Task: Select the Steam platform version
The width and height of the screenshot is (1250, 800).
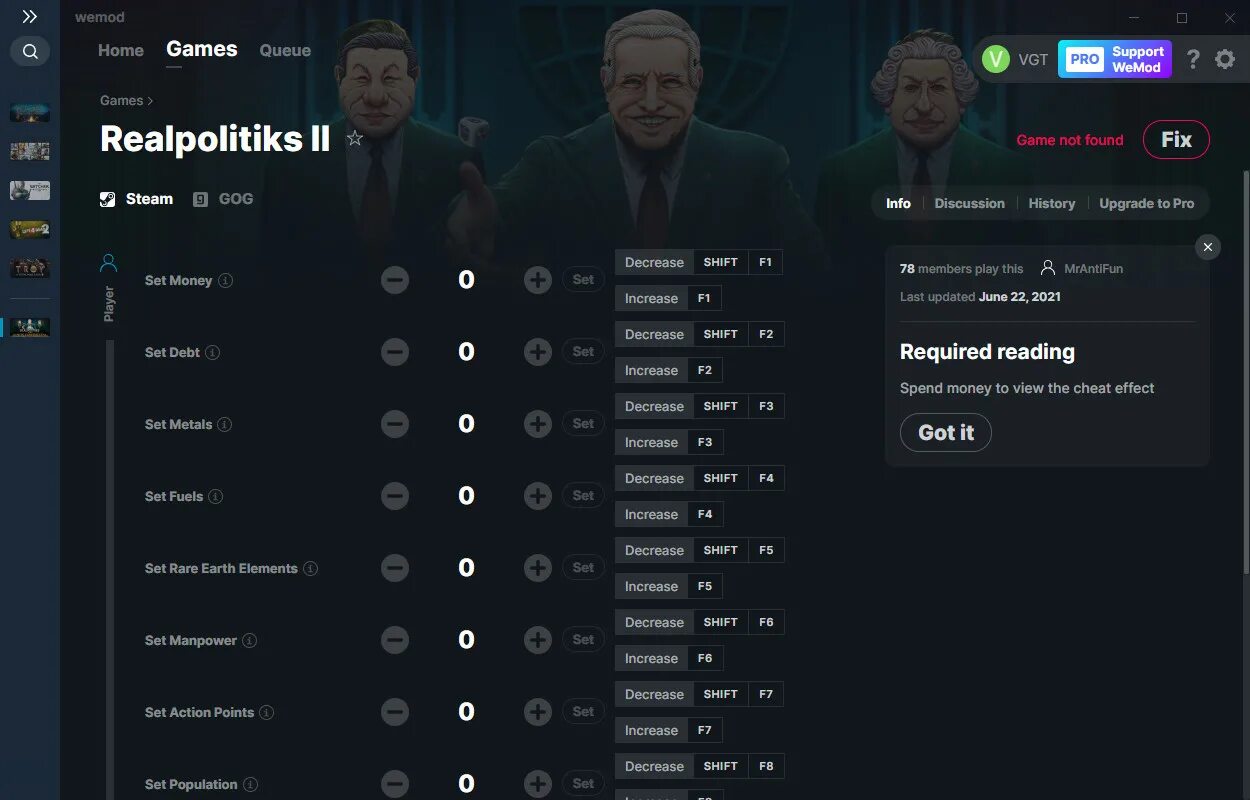Action: pos(136,199)
